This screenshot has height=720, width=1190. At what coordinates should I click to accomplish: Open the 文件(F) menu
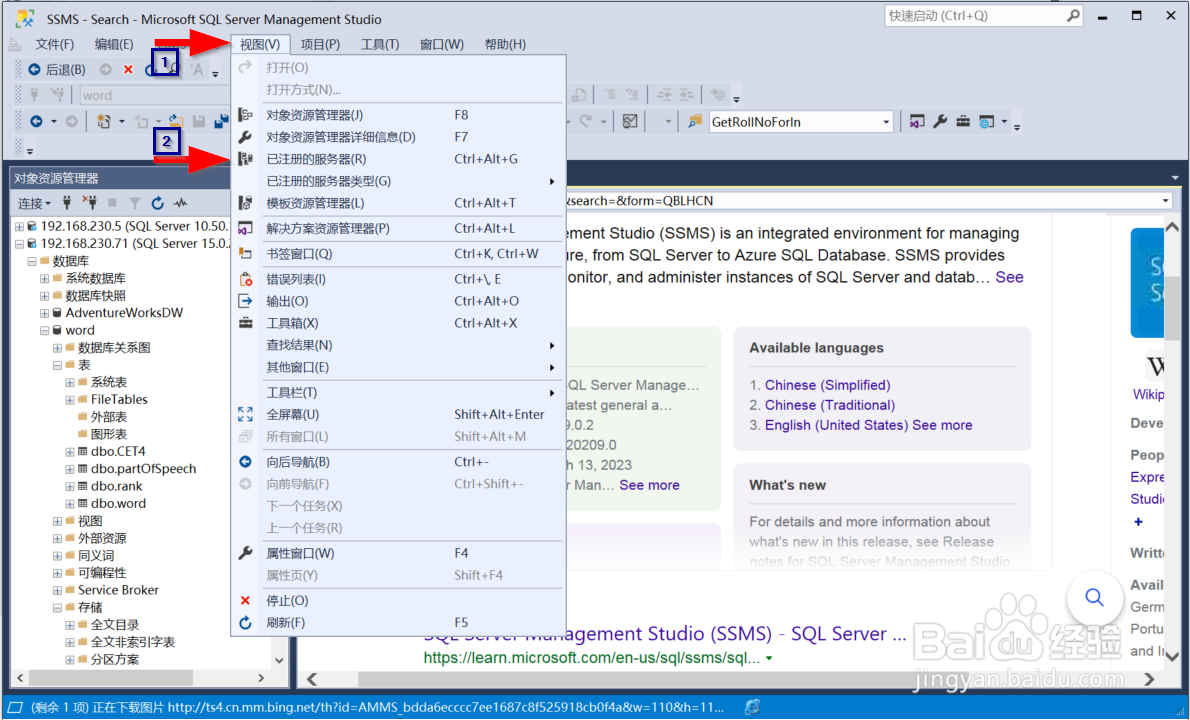tap(55, 44)
